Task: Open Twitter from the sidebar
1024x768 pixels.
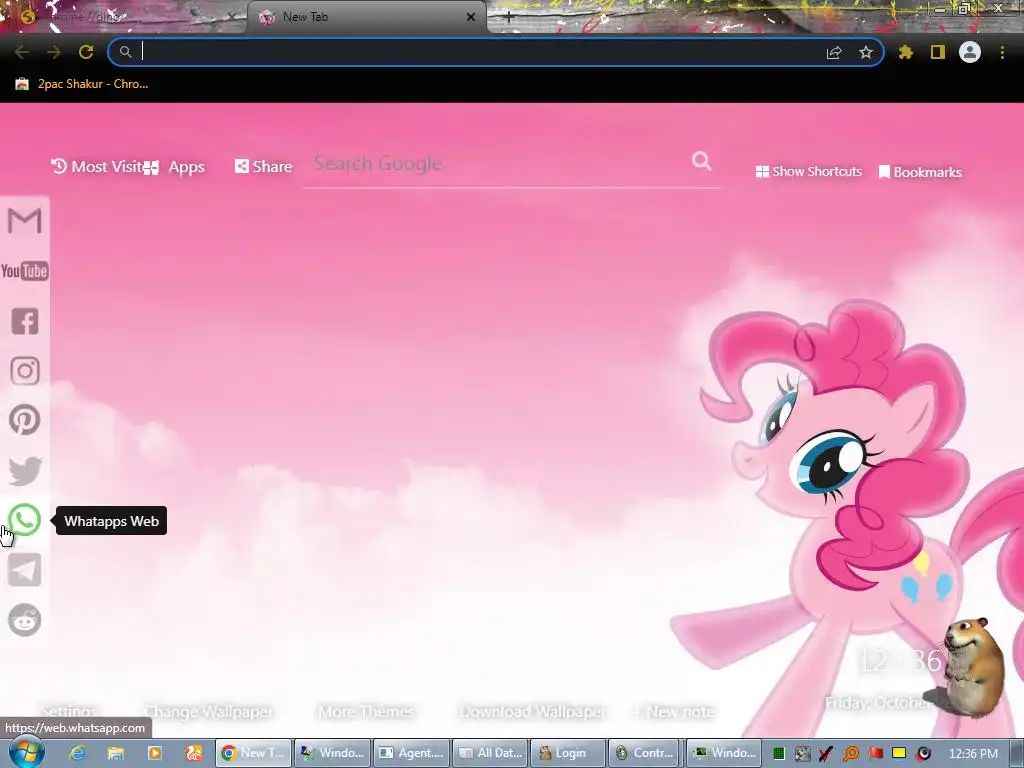Action: (25, 470)
